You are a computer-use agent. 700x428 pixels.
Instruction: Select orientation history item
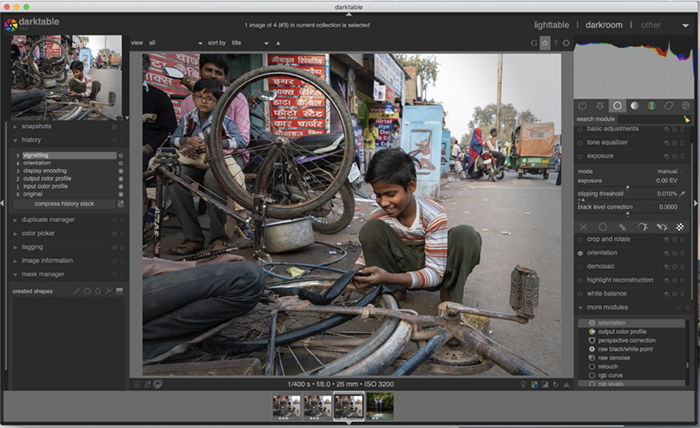37,163
